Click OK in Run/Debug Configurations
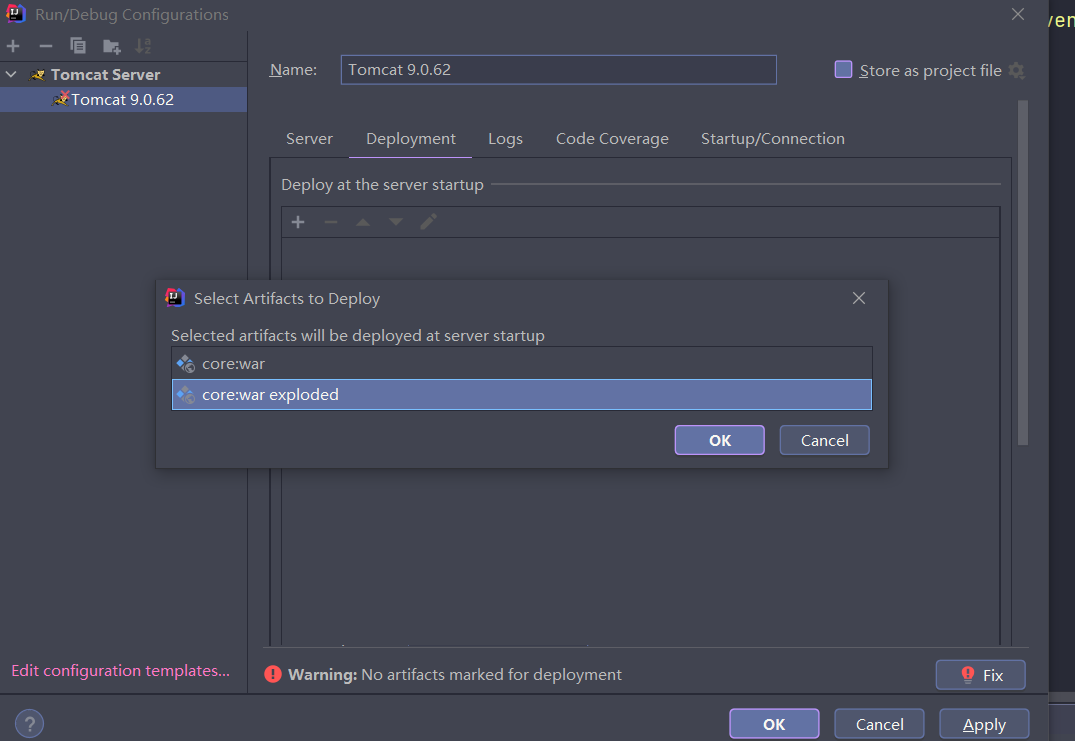Image resolution: width=1075 pixels, height=741 pixels. click(x=775, y=724)
